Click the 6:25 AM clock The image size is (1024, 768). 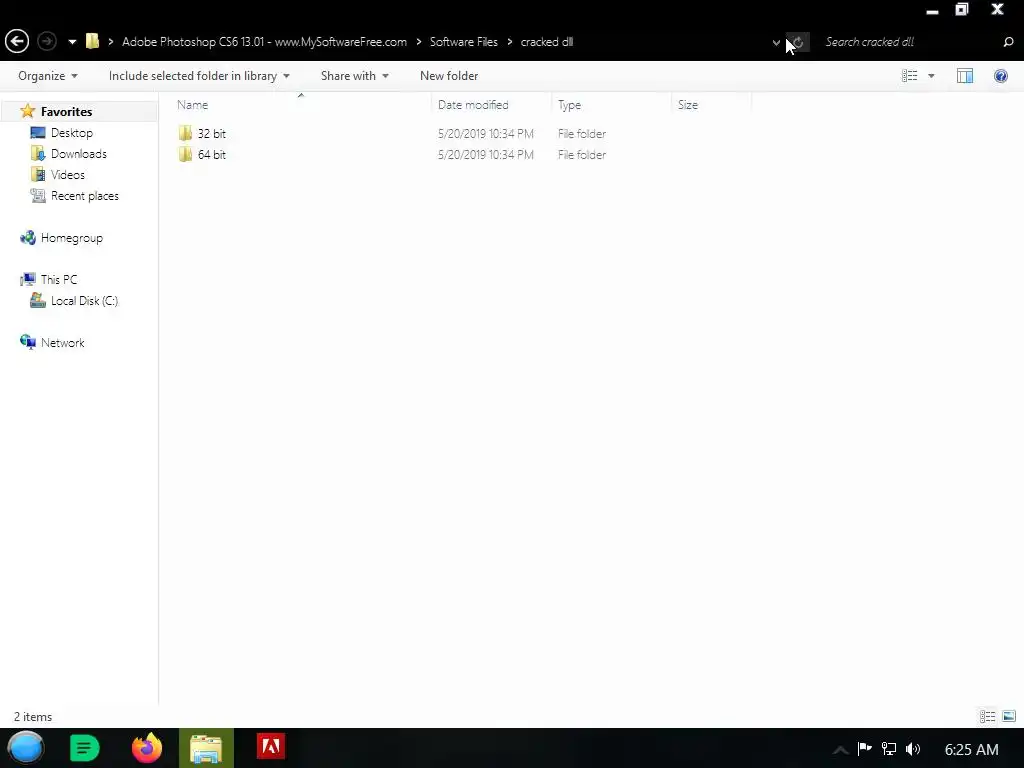coord(971,750)
